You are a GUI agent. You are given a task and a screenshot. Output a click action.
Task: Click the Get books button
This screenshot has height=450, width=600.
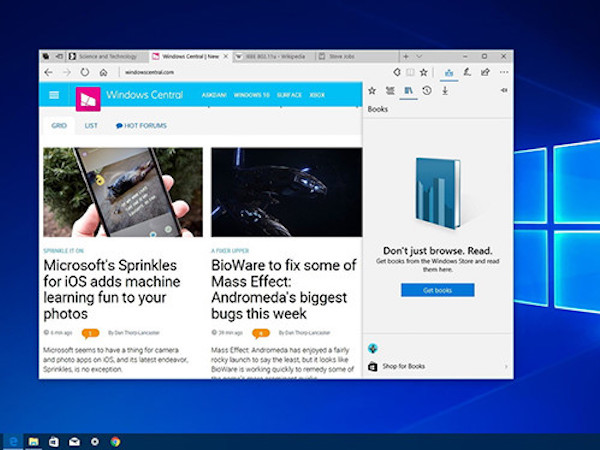[437, 290]
